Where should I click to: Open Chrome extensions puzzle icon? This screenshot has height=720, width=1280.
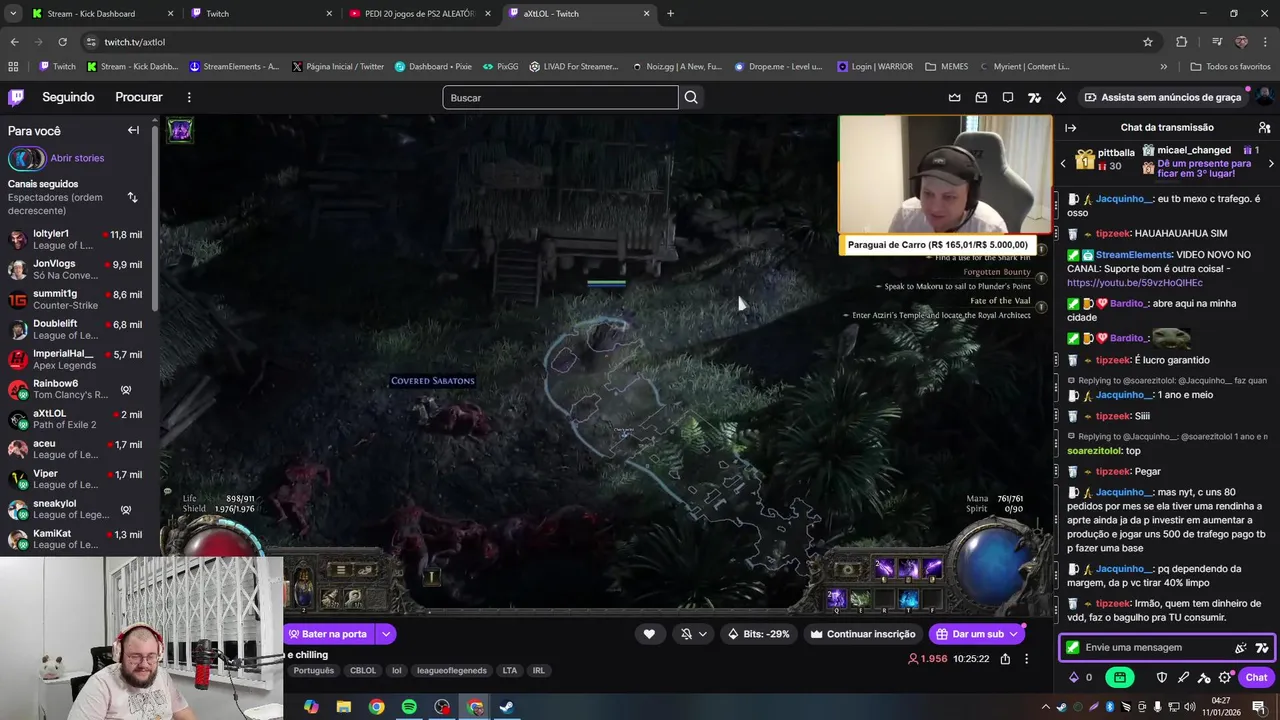pos(1181,42)
